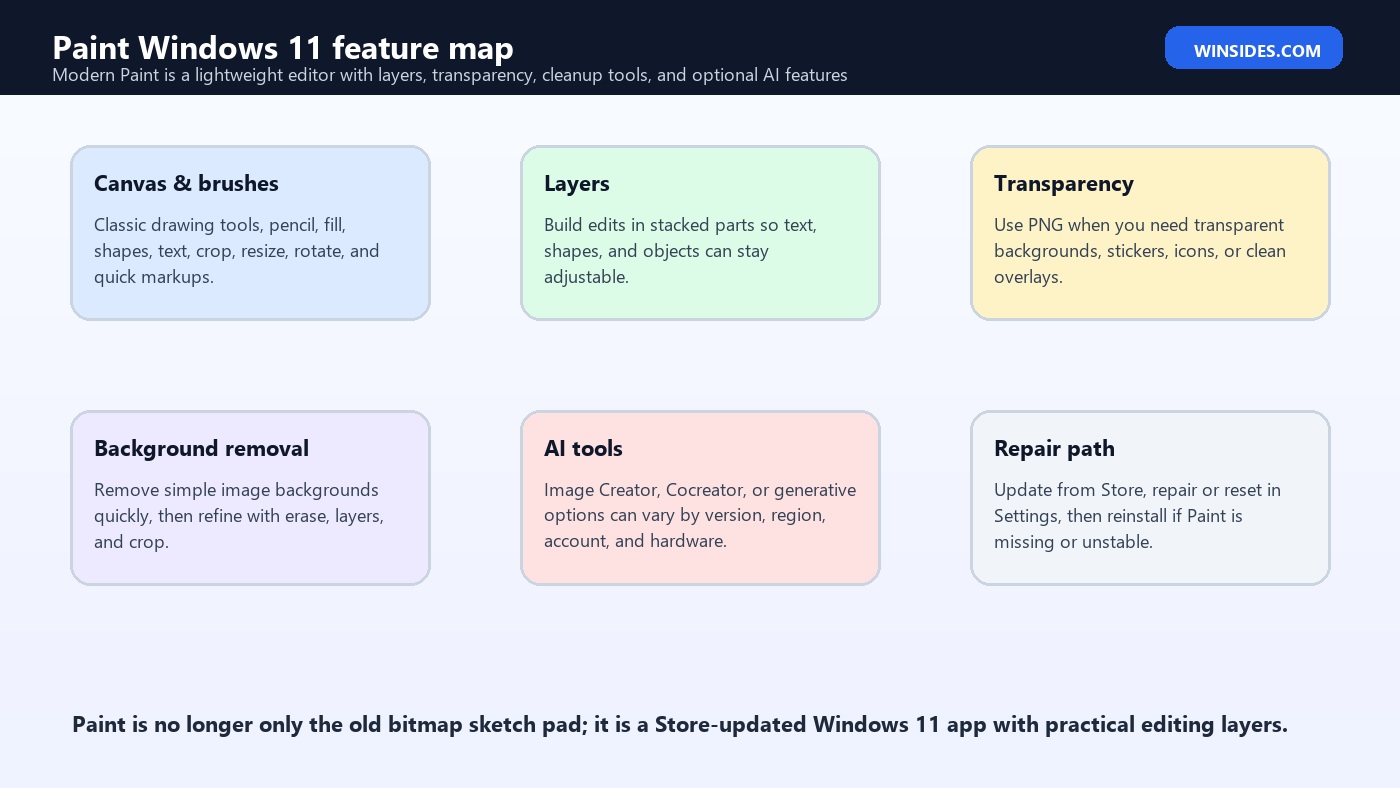The width and height of the screenshot is (1400, 788).
Task: Select the 'Transparency' card heading
Action: click(x=1064, y=183)
